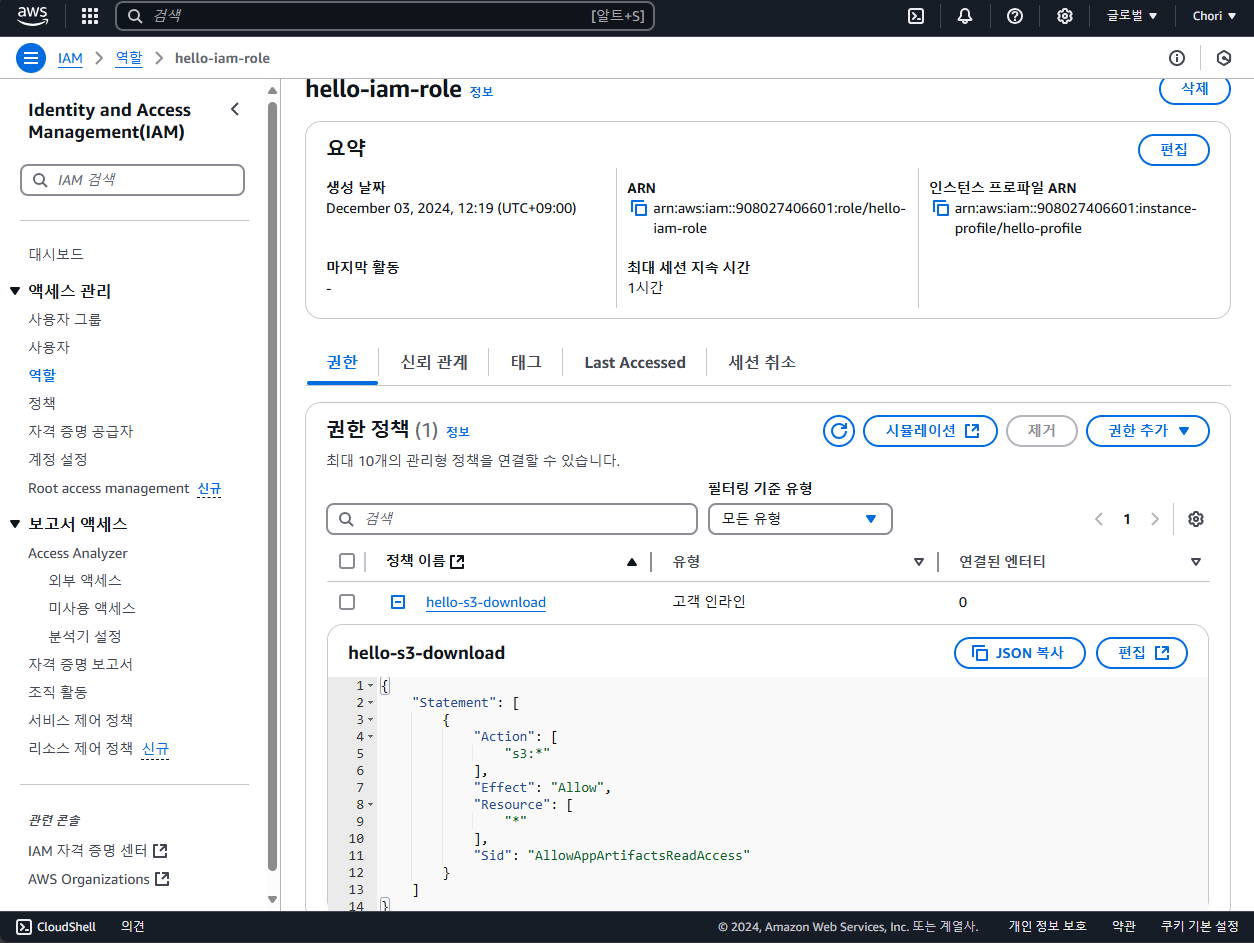Screen dimensions: 1254x943
Task: Check the hello-s3-download policy checkbox
Action: point(347,602)
